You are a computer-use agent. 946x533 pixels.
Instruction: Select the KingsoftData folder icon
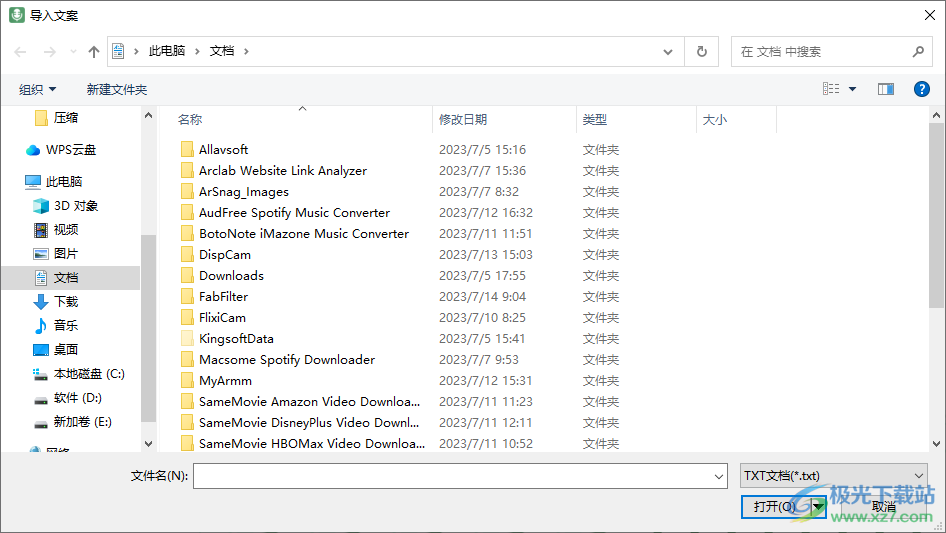(x=188, y=339)
